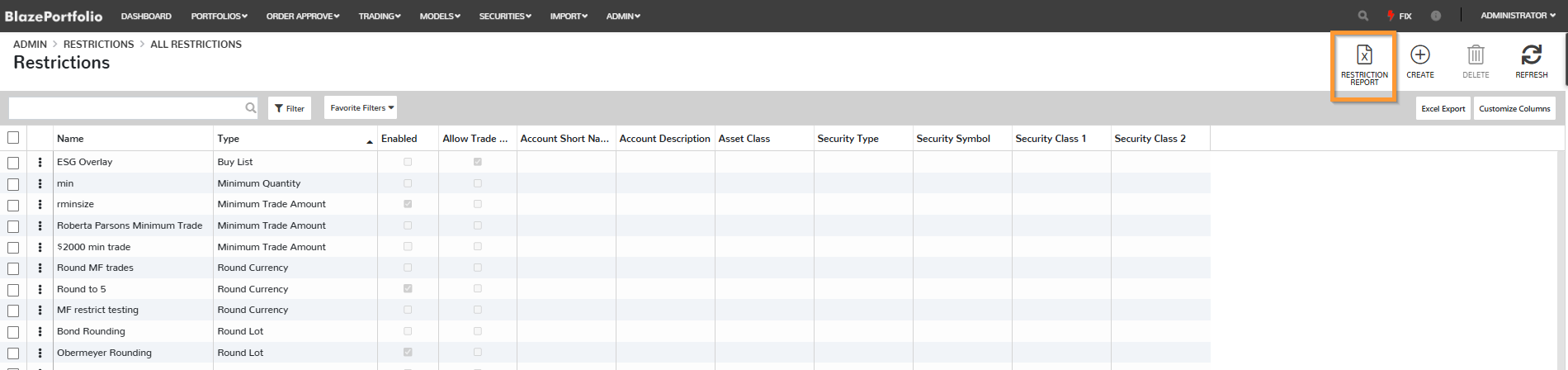Open row menu for Roberta Parsons Minimum Trade
Screen dimensions: 1568x370
pos(40,225)
